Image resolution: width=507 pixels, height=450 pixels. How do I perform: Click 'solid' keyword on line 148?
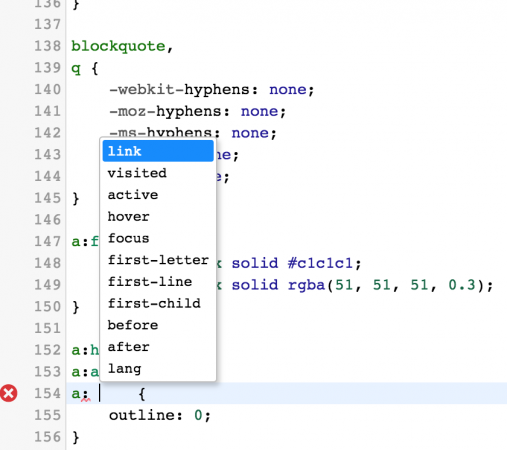(255, 263)
